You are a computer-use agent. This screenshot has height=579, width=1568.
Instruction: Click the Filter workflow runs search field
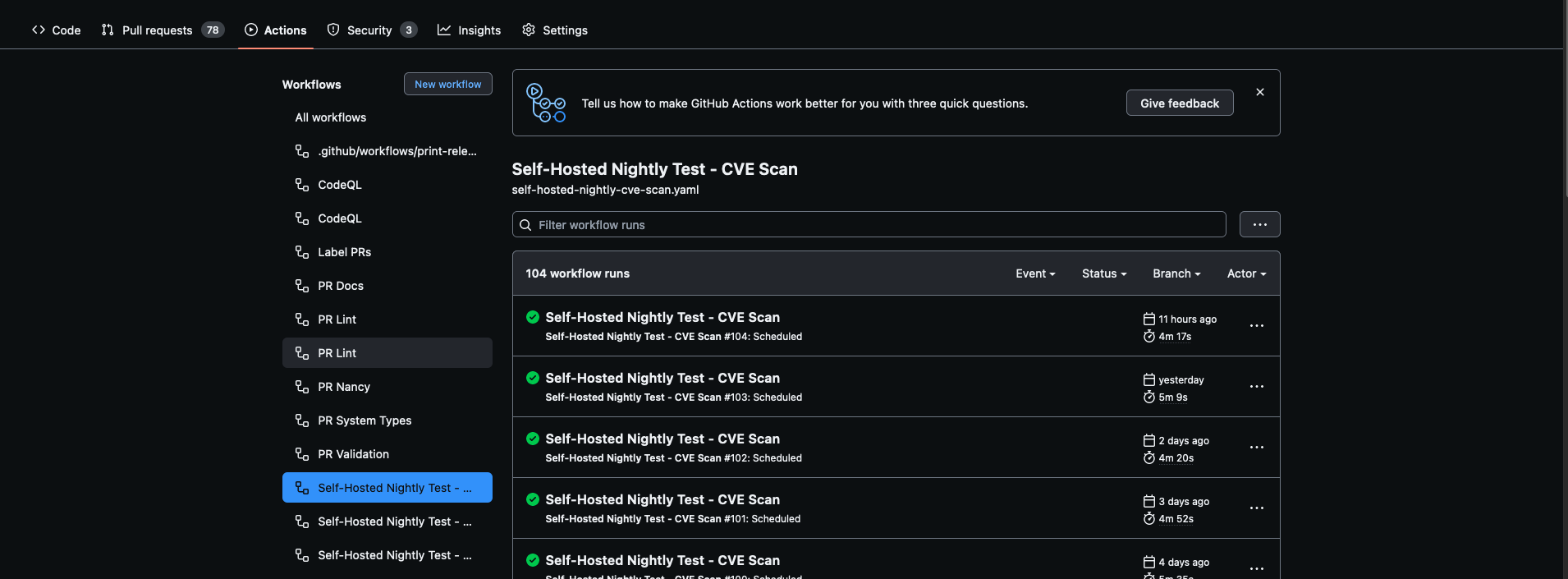pos(869,224)
